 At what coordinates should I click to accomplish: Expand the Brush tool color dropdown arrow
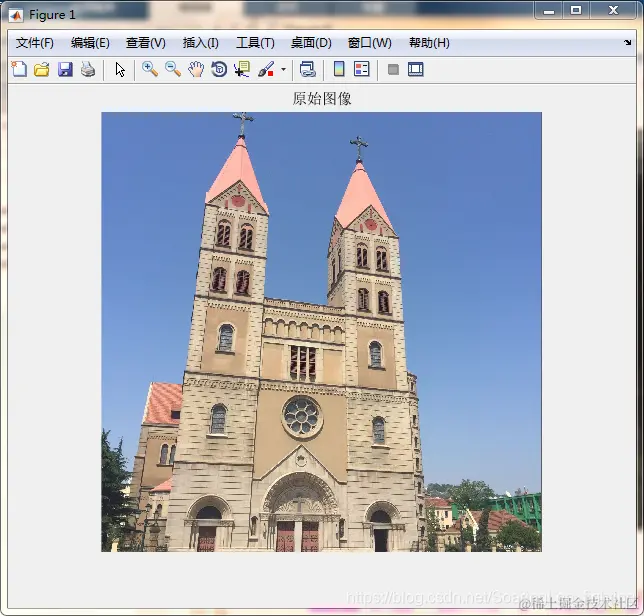click(283, 69)
